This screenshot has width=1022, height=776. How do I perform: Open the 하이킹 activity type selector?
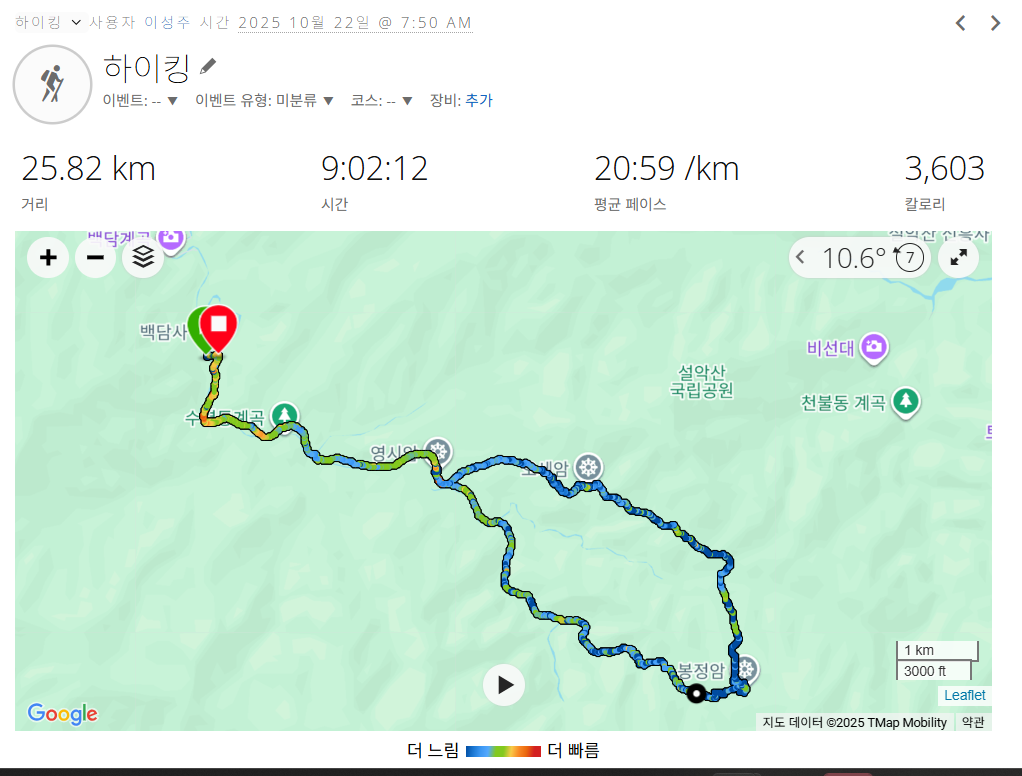coord(49,22)
